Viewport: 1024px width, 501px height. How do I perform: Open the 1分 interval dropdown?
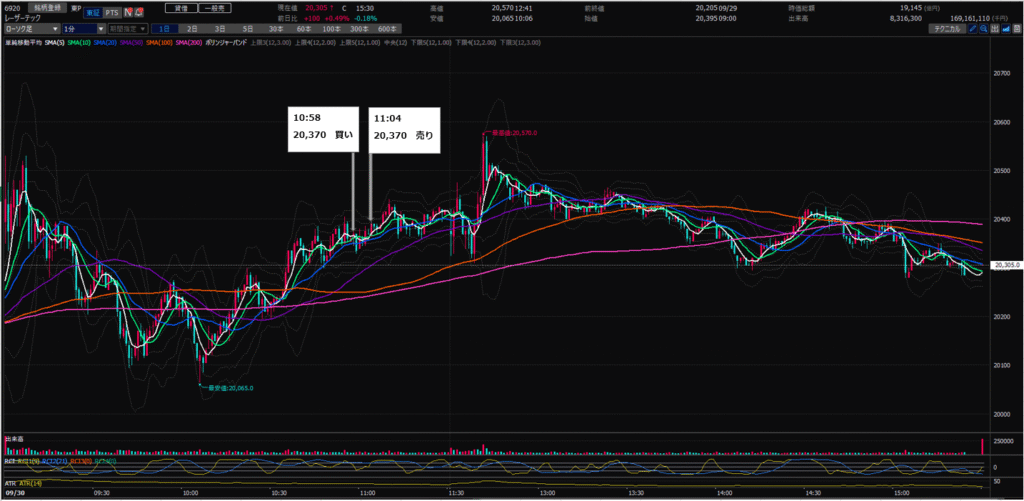coord(83,30)
